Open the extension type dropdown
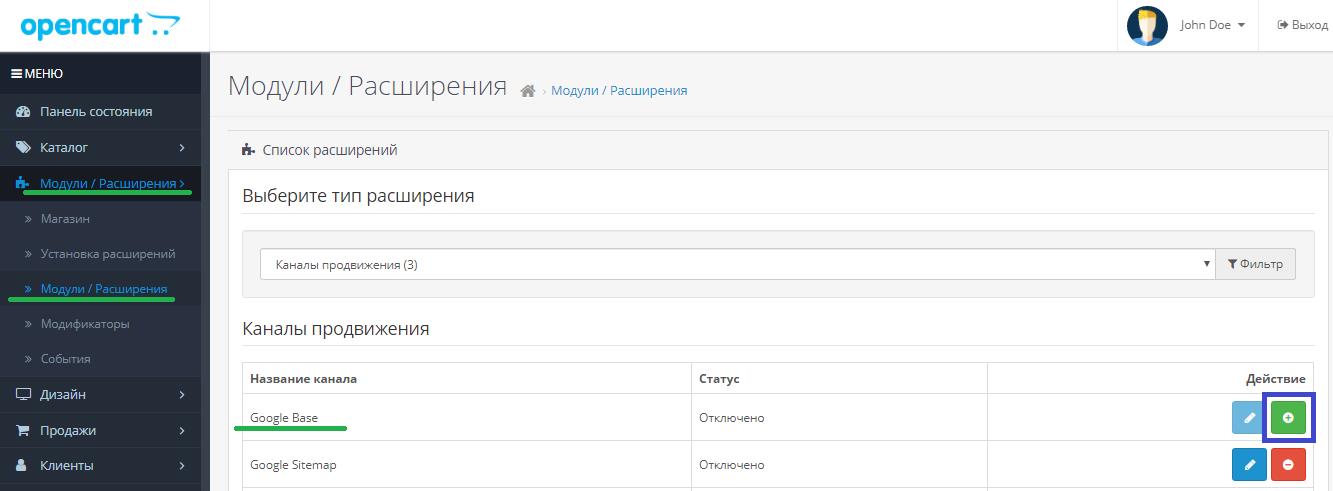 [x=737, y=265]
